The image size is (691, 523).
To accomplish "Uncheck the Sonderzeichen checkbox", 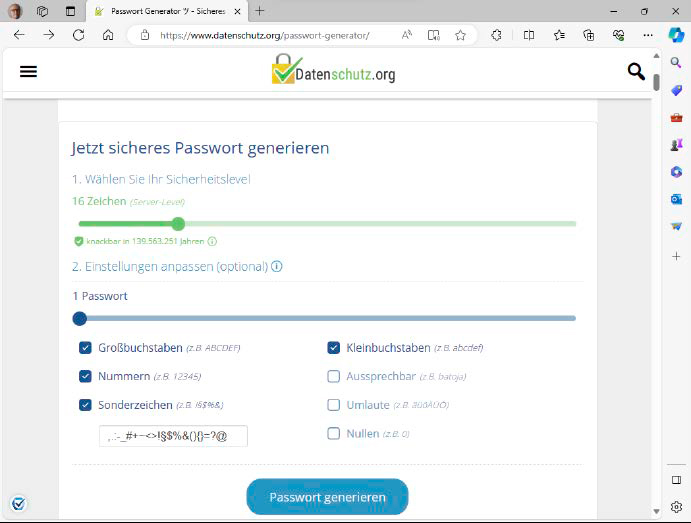I will click(x=85, y=405).
